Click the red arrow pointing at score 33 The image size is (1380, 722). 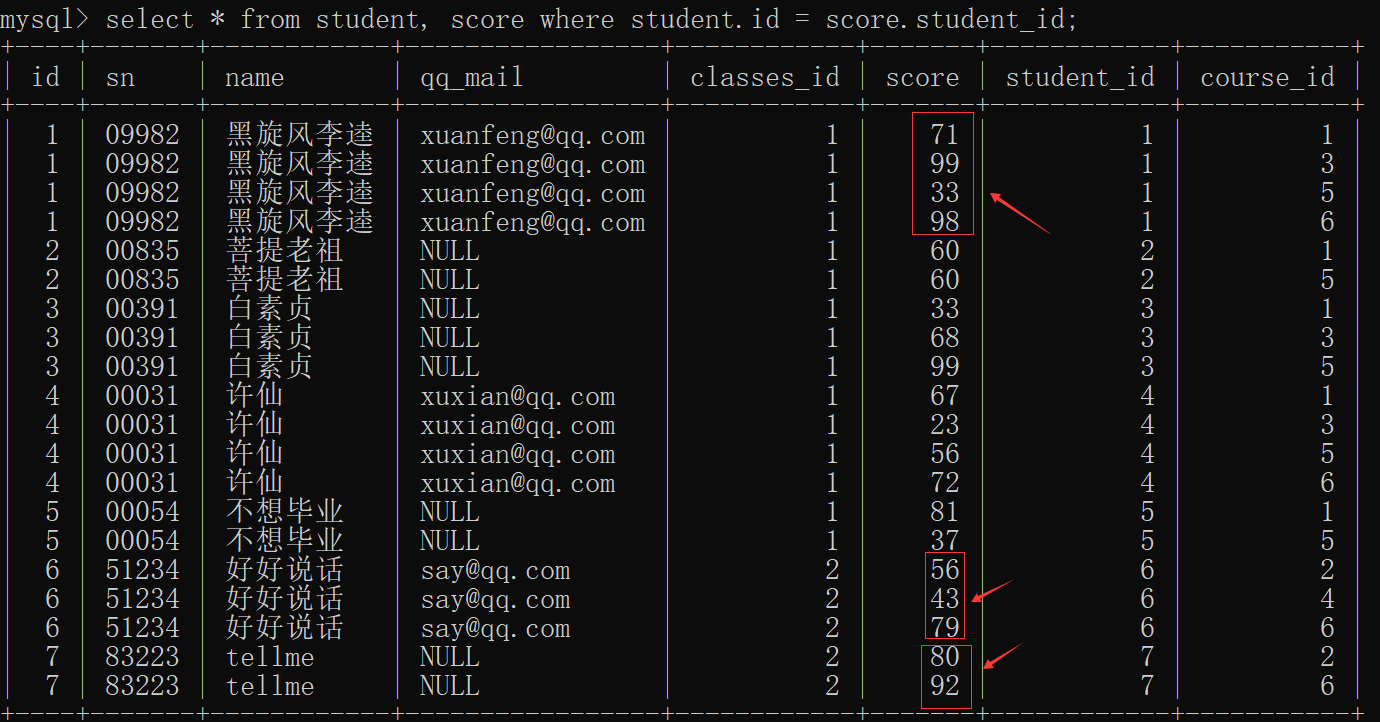click(x=1018, y=213)
